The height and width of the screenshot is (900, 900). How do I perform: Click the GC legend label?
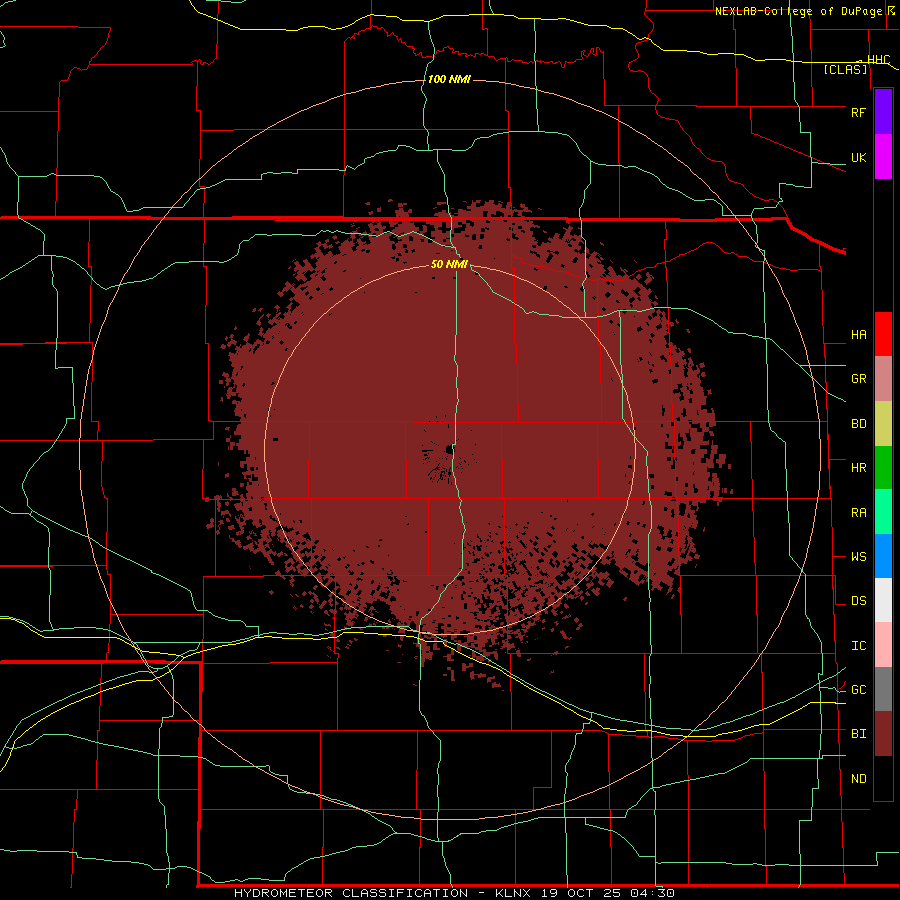point(858,689)
